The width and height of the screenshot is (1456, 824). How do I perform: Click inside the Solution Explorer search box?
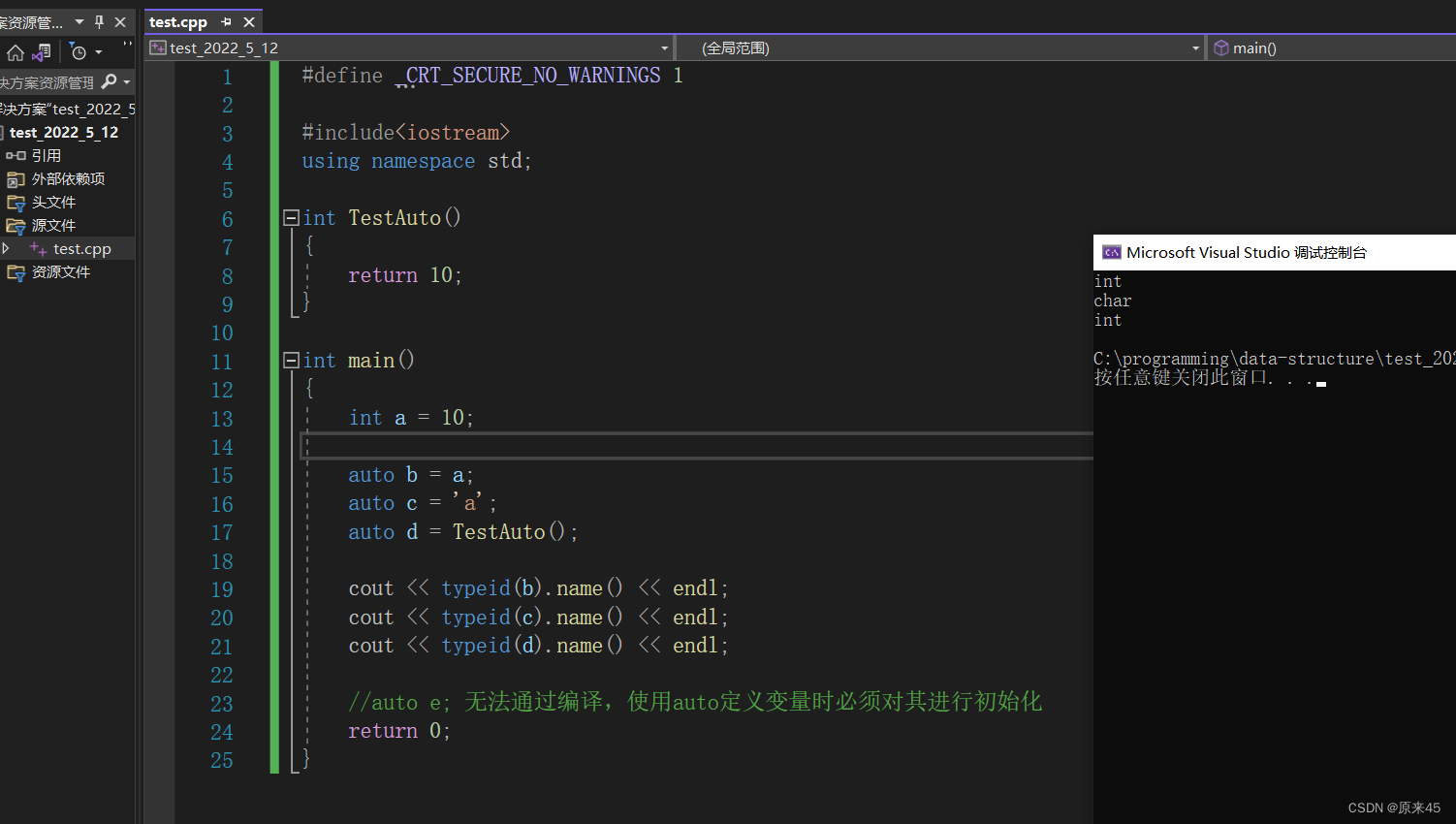point(48,82)
